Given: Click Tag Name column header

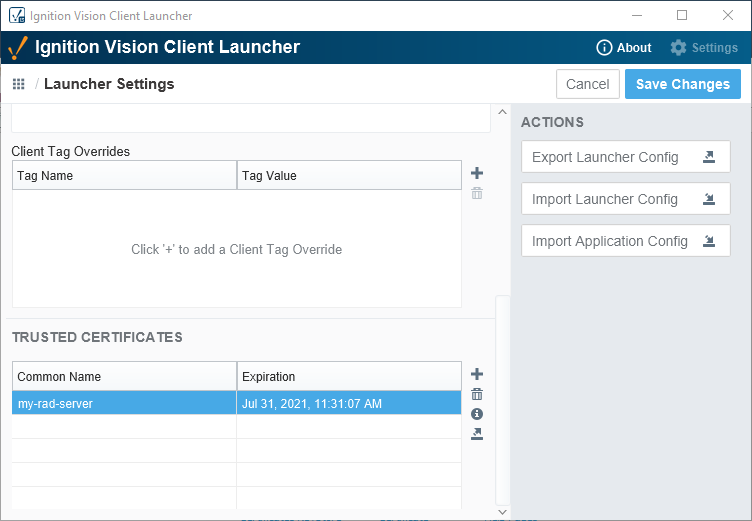Looking at the screenshot, I should [124, 176].
